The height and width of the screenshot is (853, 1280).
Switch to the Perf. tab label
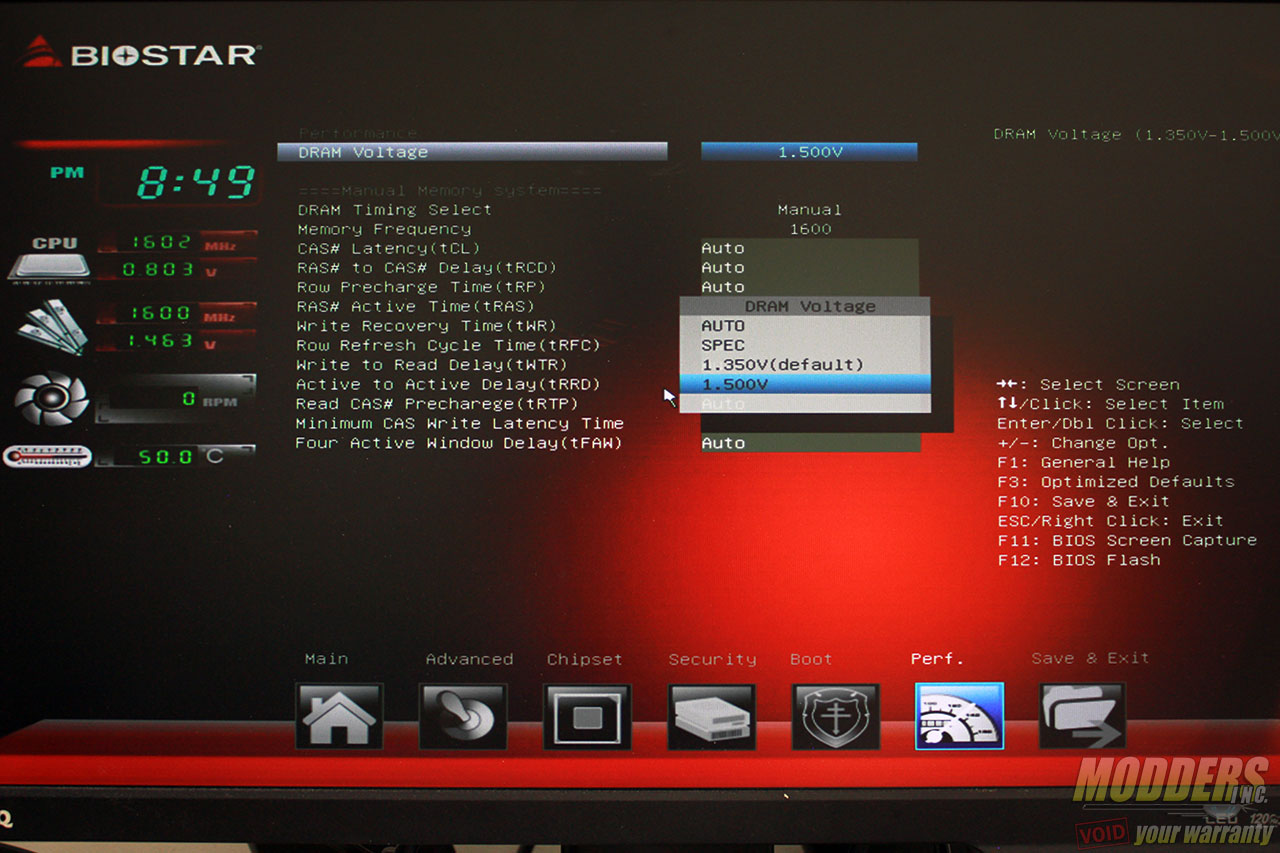point(937,659)
